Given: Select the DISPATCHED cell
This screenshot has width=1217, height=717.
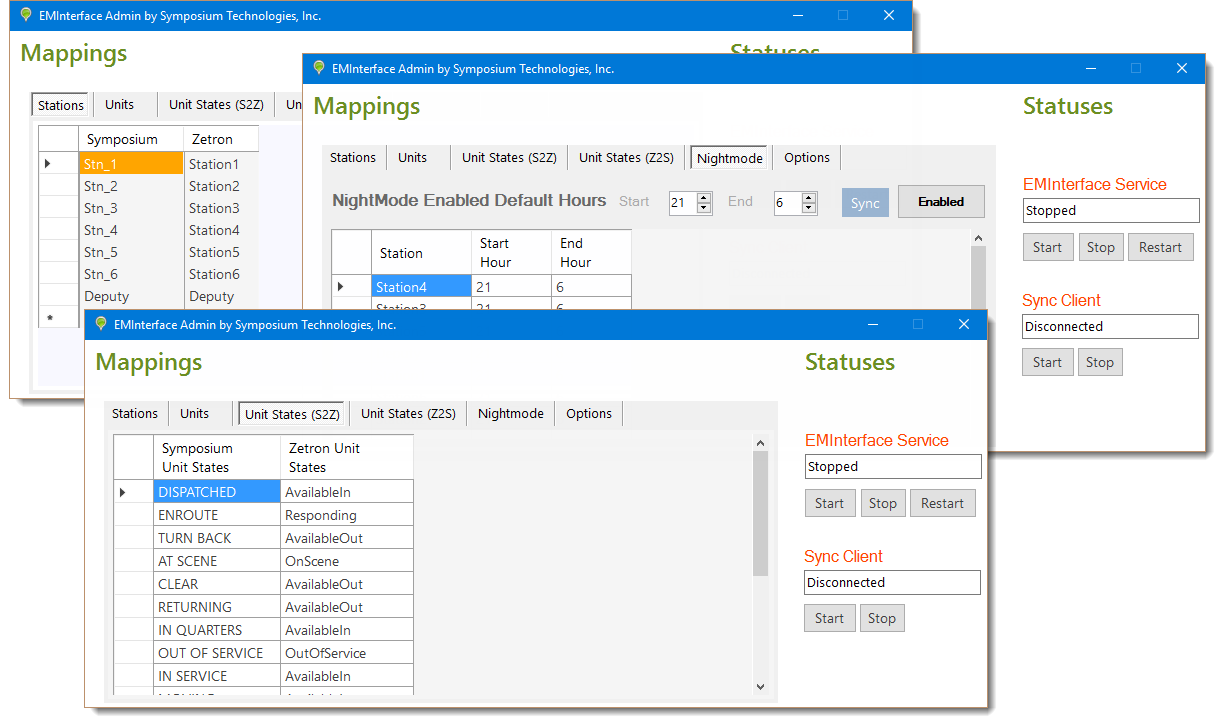Looking at the screenshot, I should [x=217, y=492].
